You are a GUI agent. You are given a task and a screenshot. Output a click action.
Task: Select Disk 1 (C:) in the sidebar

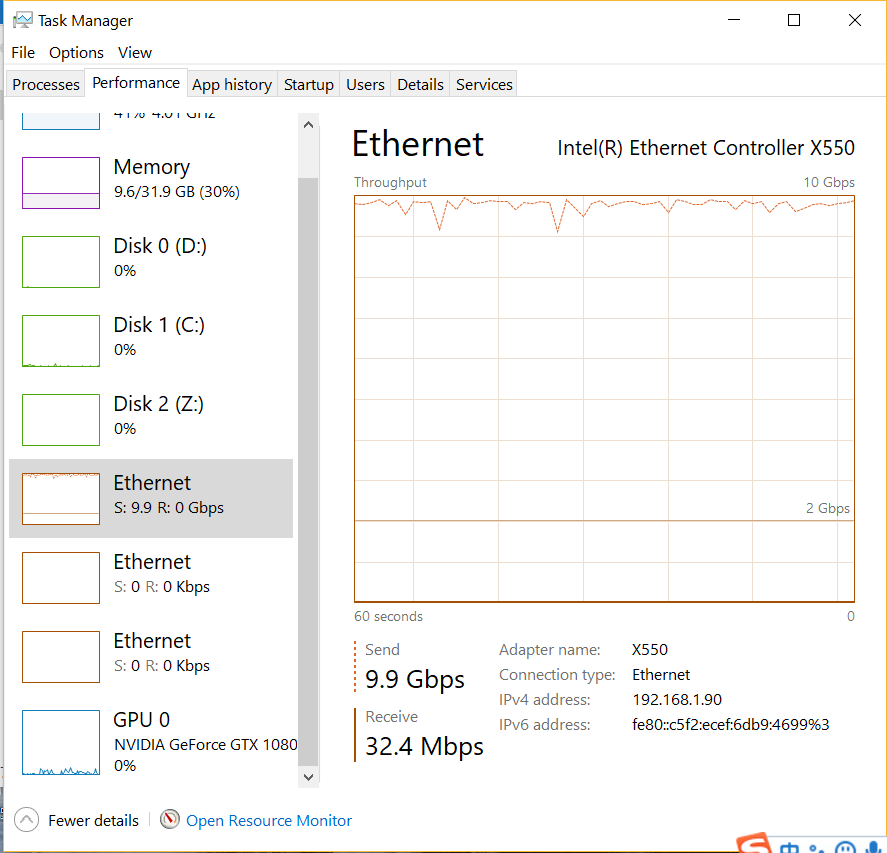(151, 341)
